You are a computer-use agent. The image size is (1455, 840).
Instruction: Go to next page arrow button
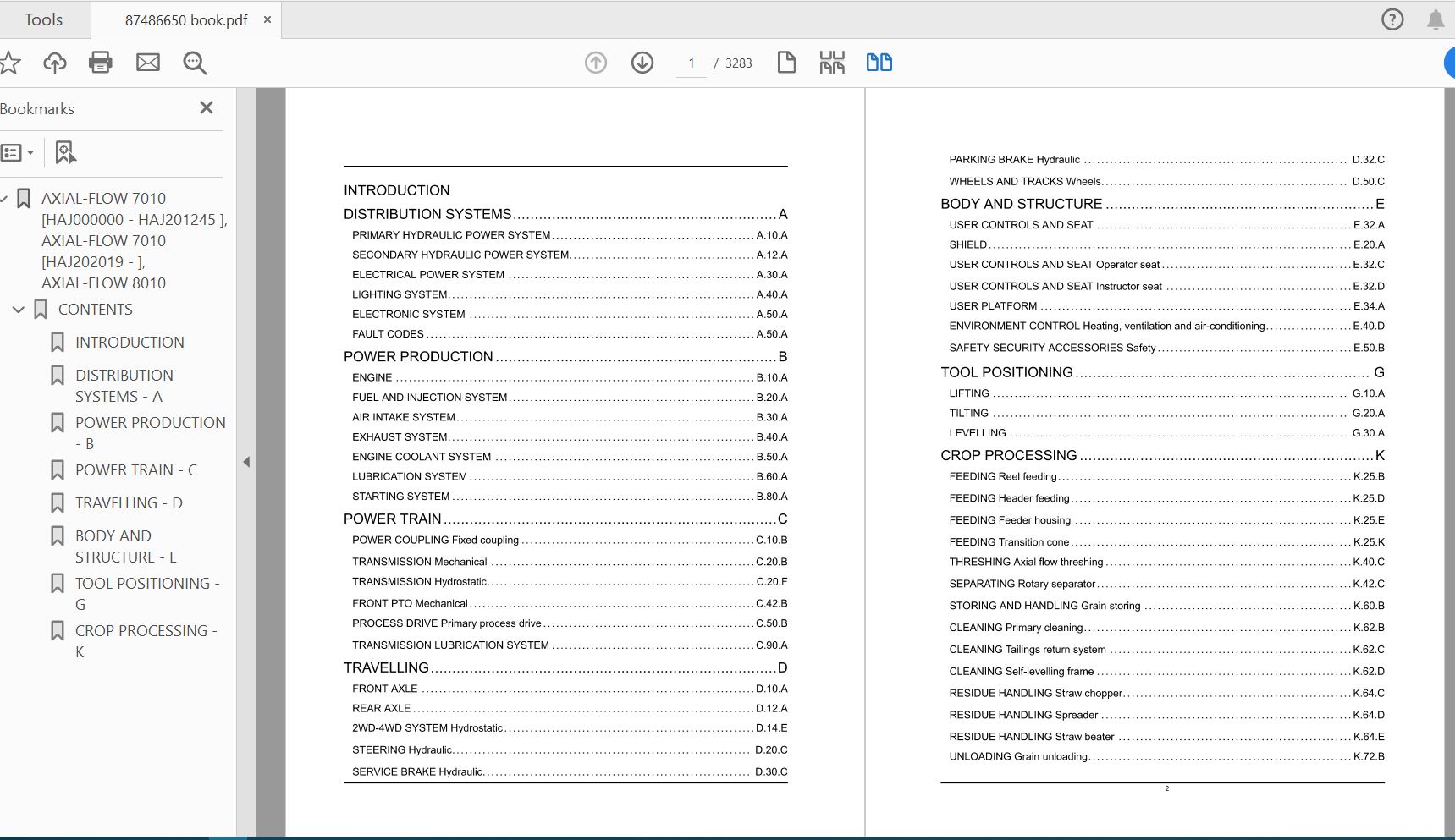[642, 63]
